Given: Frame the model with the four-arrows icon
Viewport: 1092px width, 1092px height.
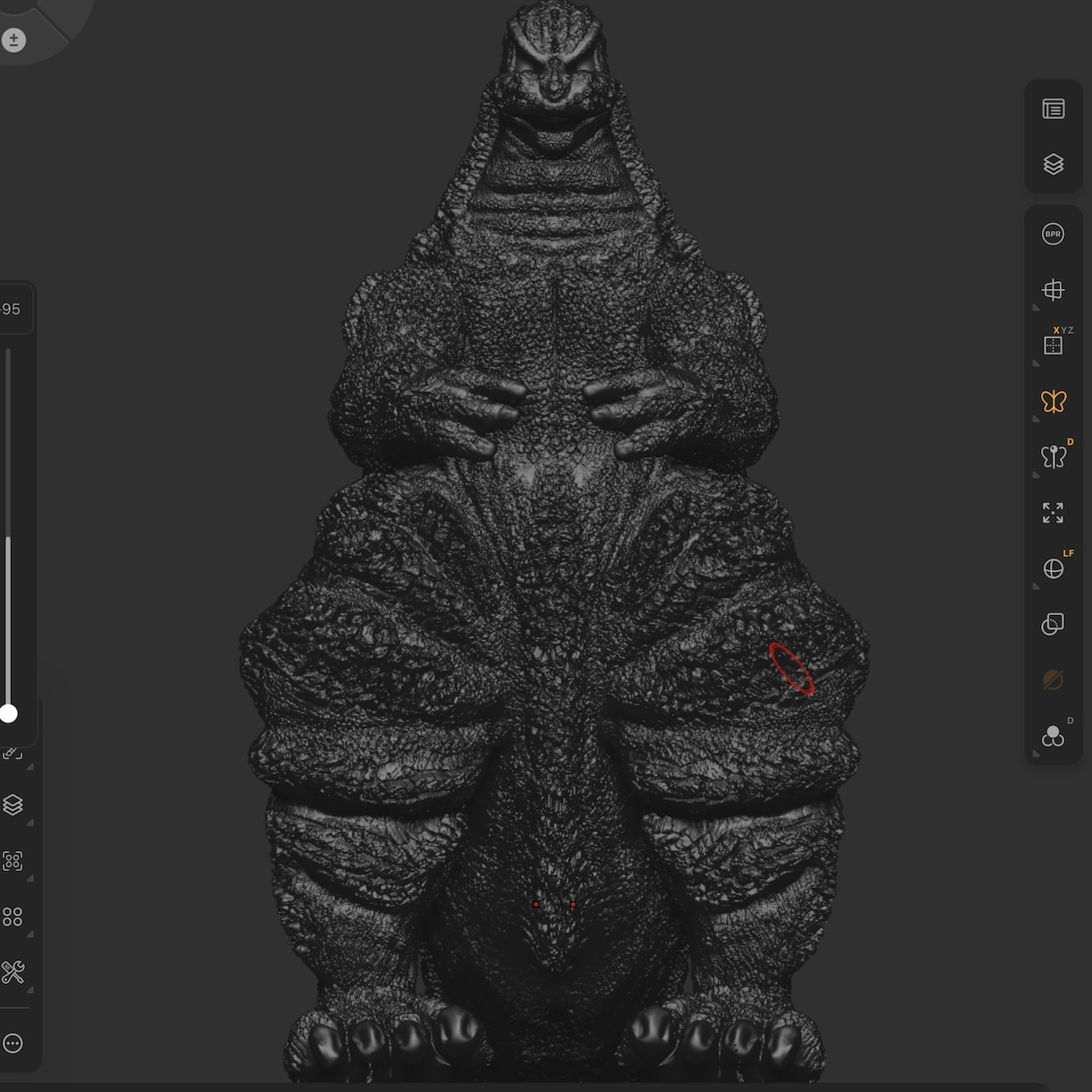Looking at the screenshot, I should click(1054, 513).
